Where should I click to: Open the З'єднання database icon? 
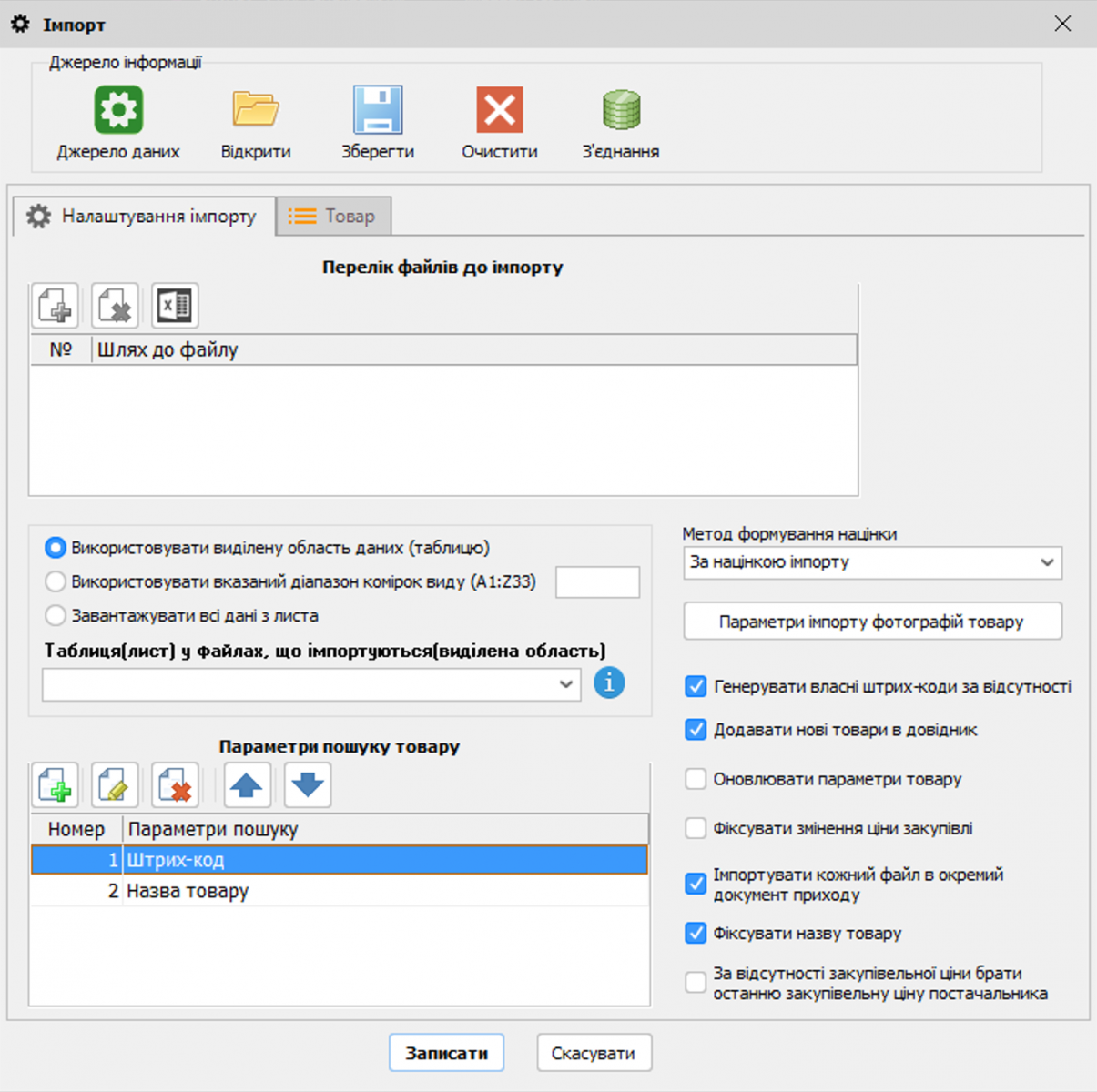tap(621, 110)
